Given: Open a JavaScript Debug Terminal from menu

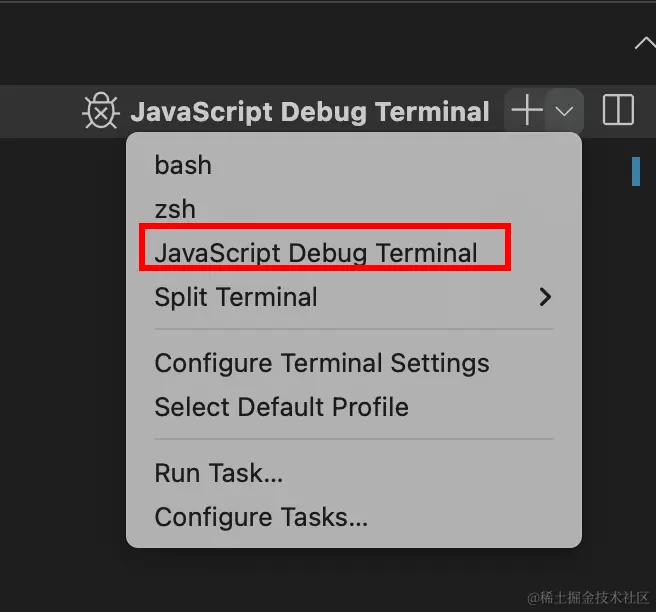Looking at the screenshot, I should click(316, 253).
